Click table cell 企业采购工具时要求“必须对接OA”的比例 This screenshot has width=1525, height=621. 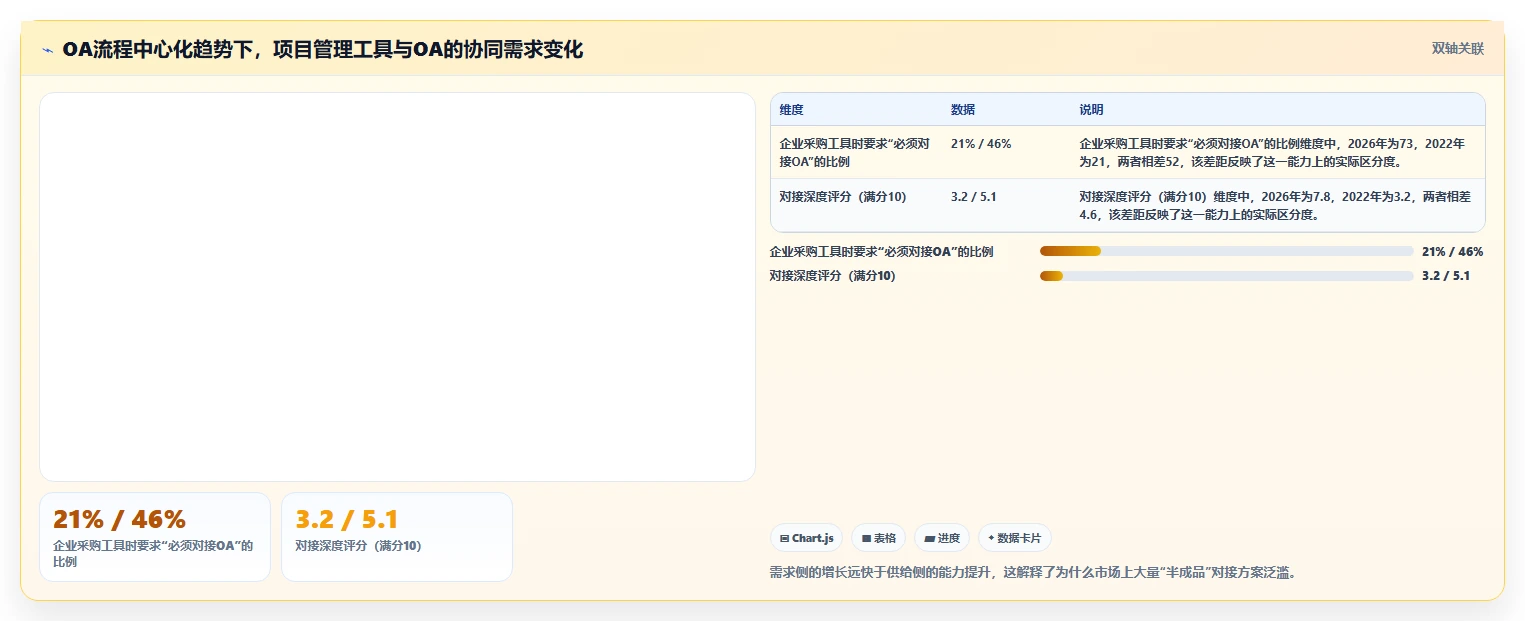point(855,152)
